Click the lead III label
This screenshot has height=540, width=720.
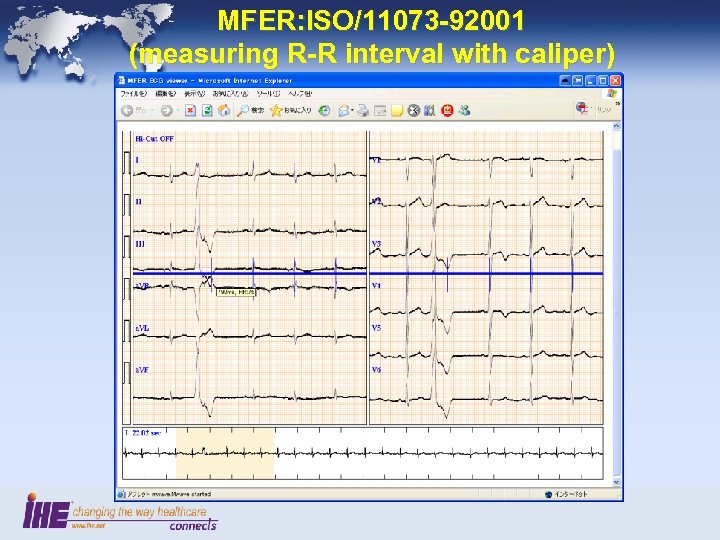140,244
